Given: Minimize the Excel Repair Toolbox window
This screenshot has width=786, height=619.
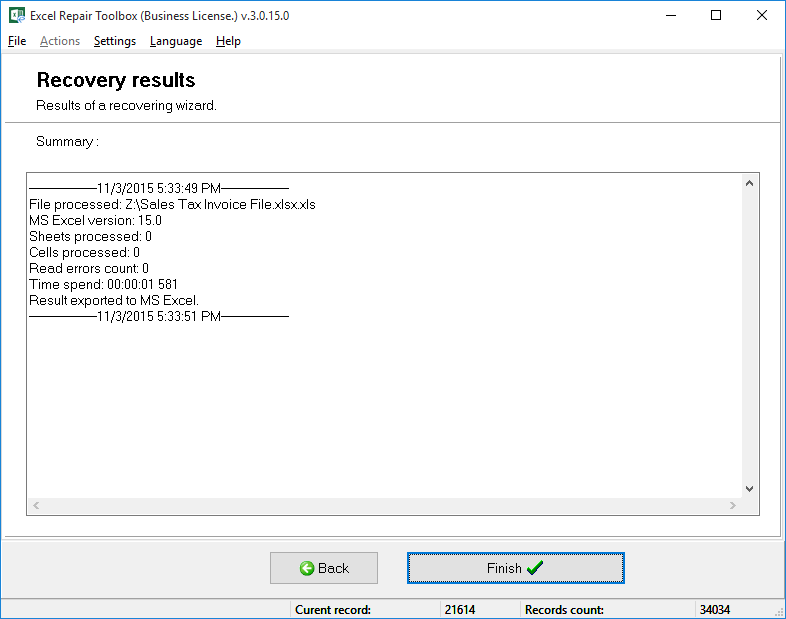Looking at the screenshot, I should coord(671,16).
